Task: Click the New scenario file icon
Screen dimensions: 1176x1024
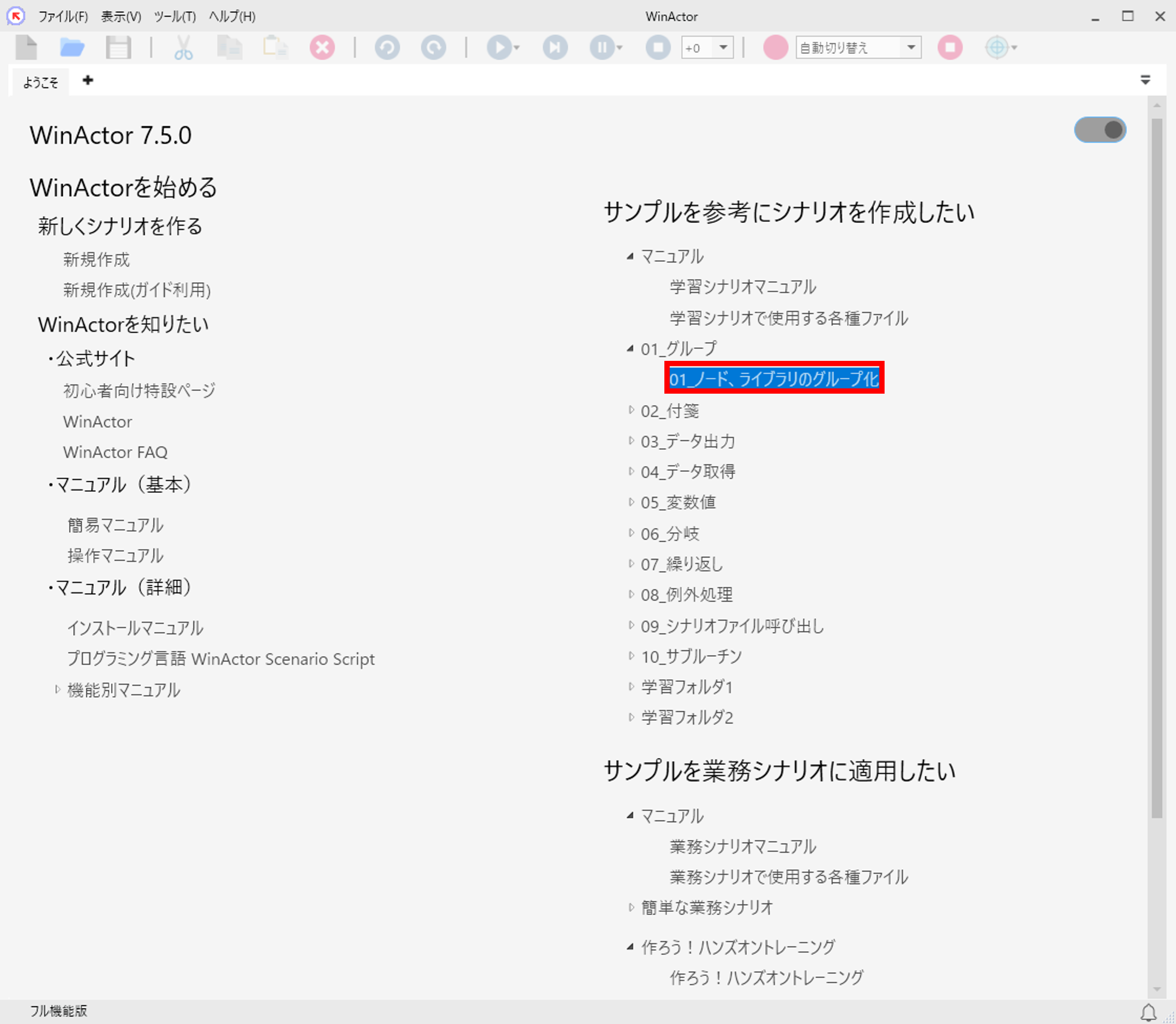Action: [x=26, y=47]
